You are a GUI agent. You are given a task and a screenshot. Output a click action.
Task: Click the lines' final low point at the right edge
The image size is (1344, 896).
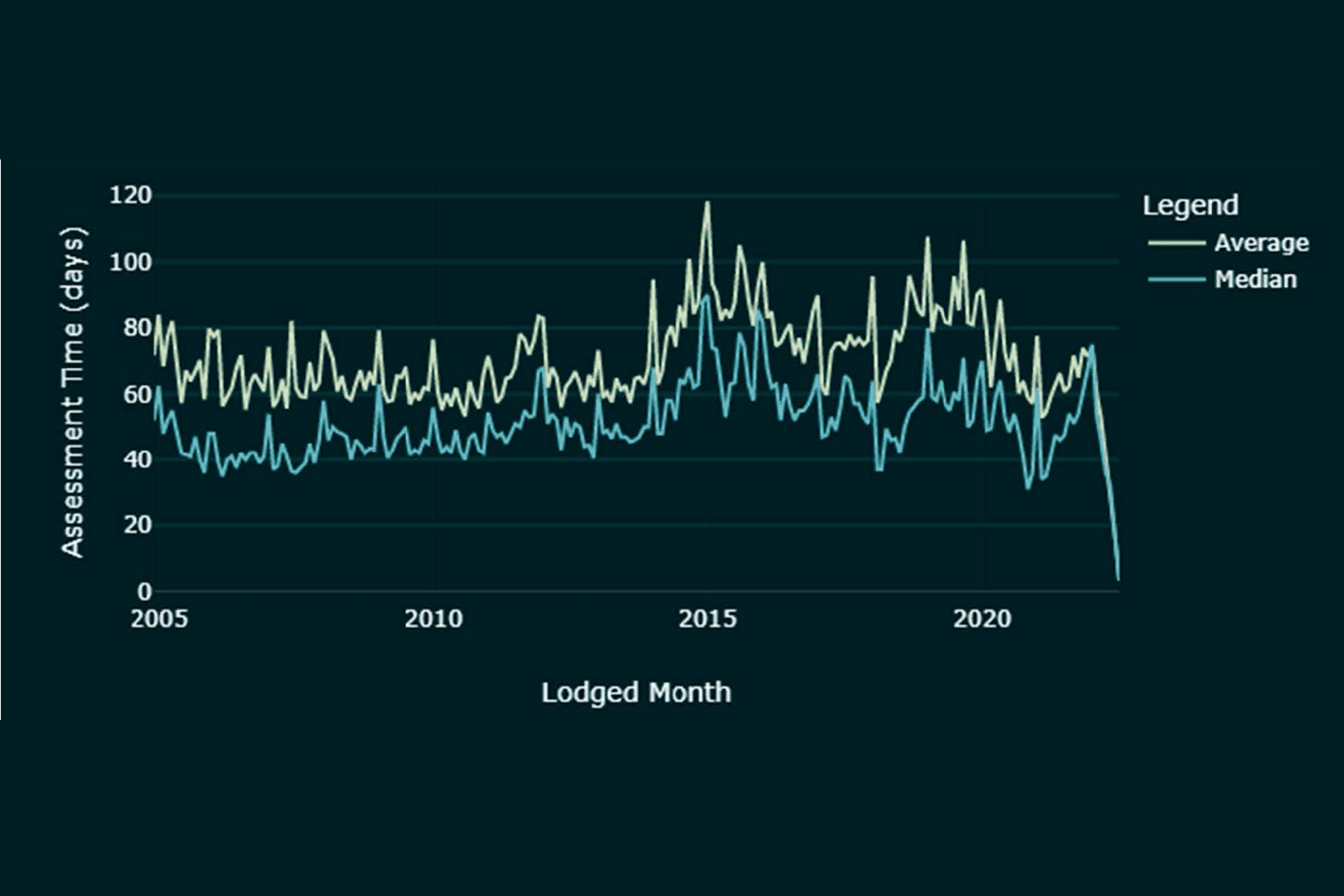1118,579
